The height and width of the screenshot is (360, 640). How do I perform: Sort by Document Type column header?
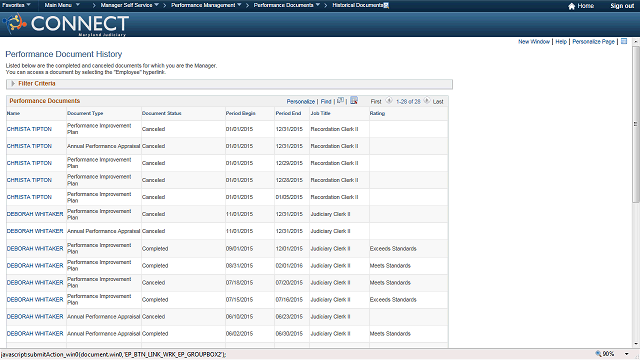[x=85, y=113]
